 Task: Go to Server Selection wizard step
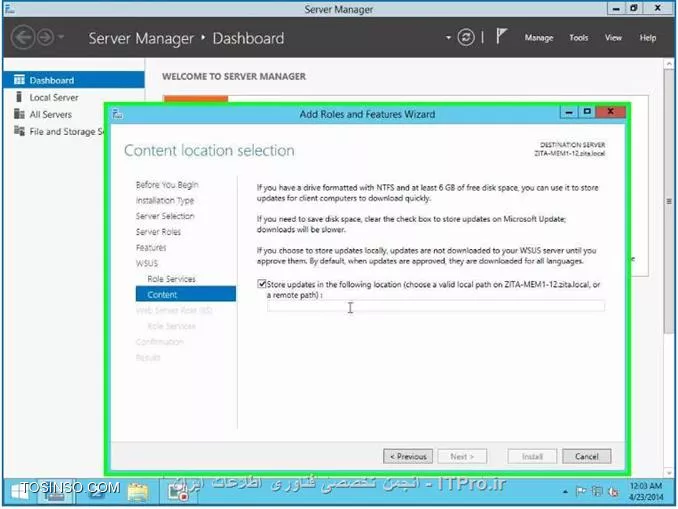165,216
